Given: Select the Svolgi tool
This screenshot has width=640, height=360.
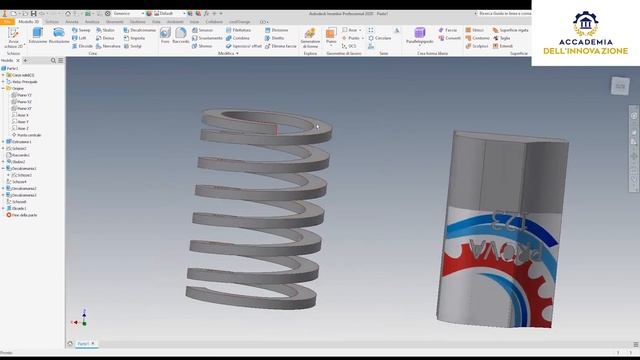Looking at the screenshot, I should pyautogui.click(x=133, y=46).
